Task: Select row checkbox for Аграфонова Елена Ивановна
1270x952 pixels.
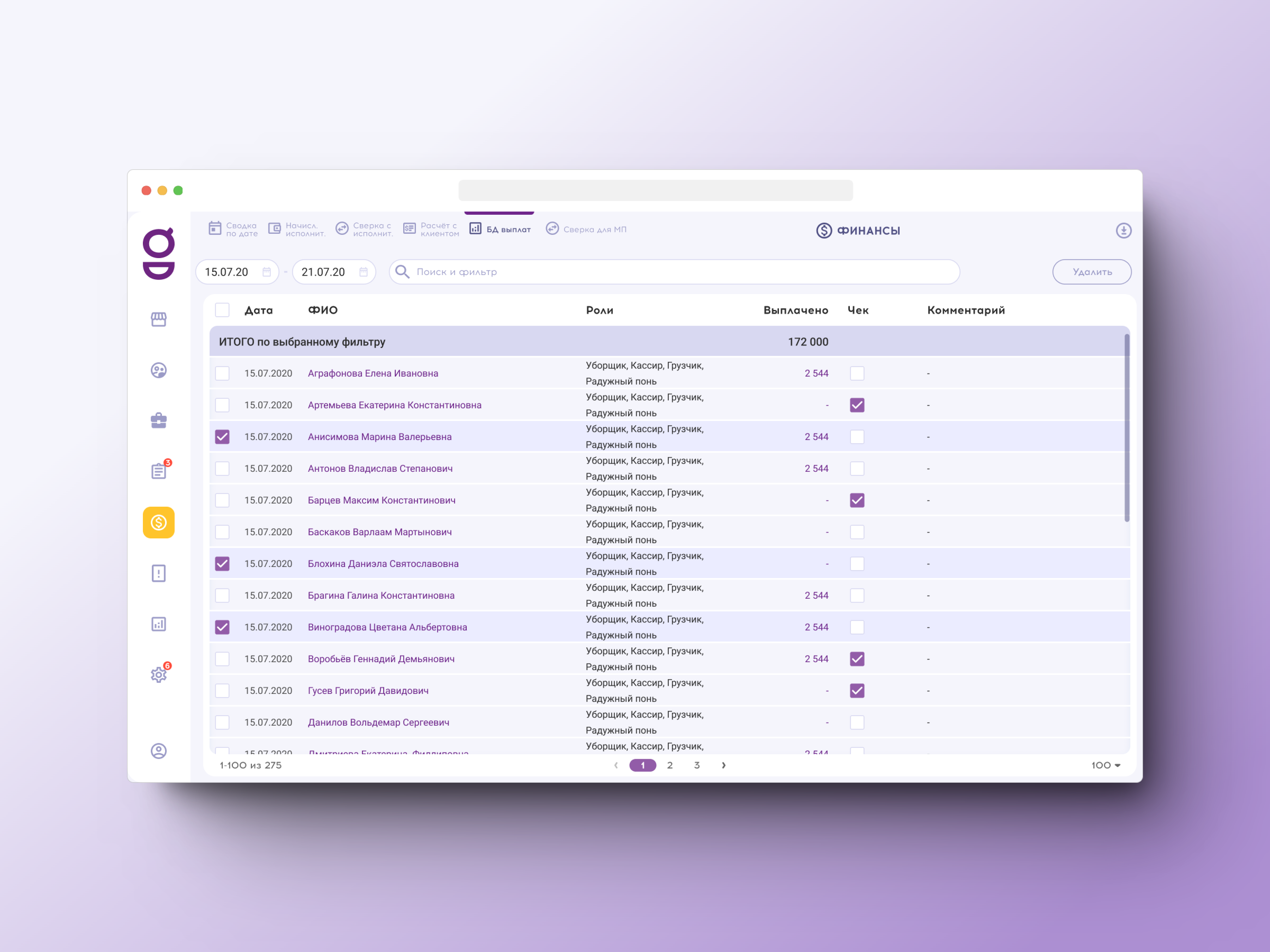Action: 222,373
